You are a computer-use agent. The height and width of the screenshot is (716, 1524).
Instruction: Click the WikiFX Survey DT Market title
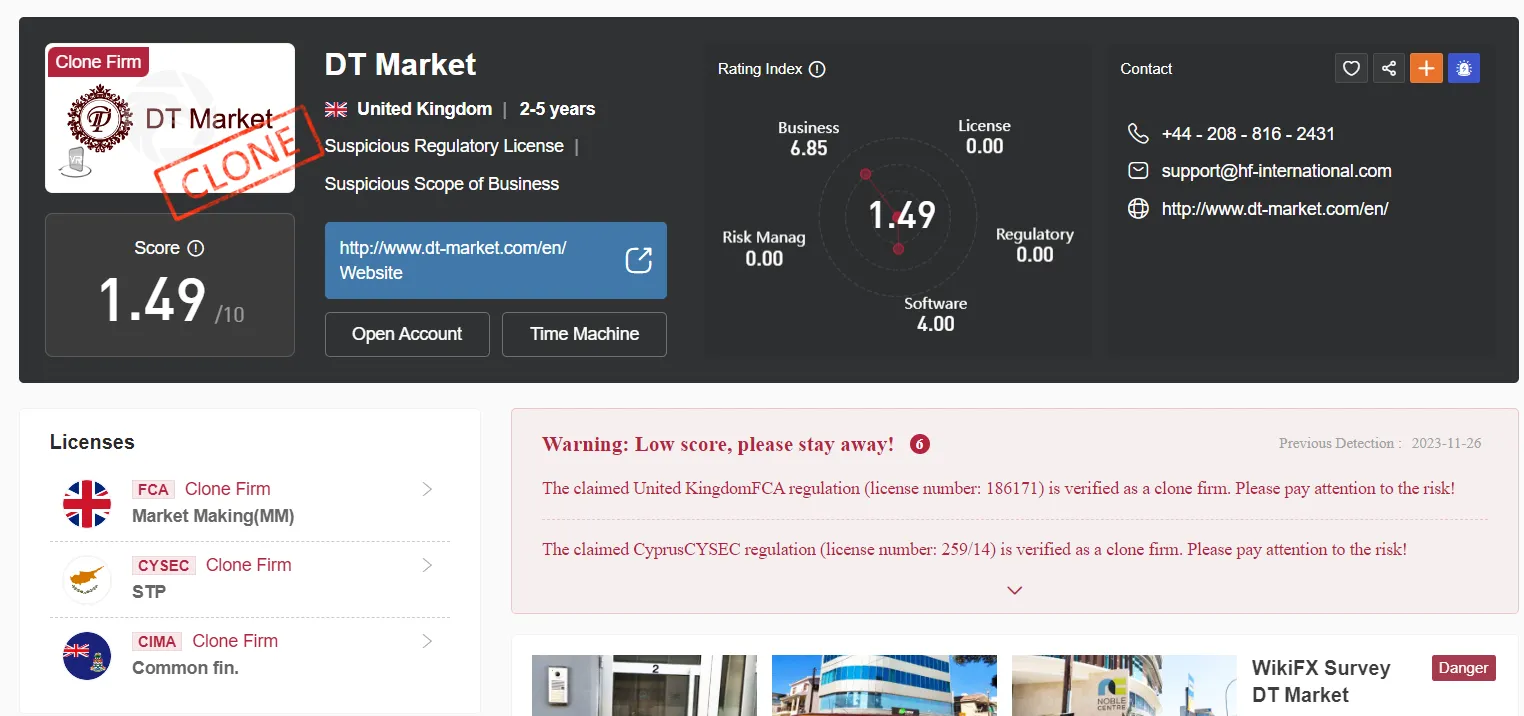point(1321,681)
